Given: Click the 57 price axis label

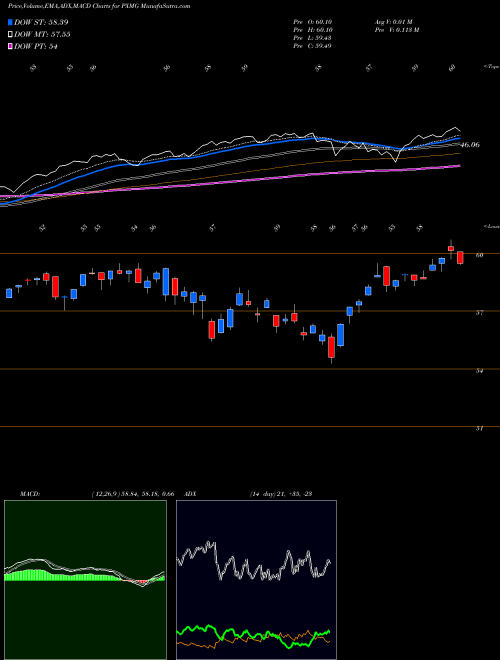Looking at the screenshot, I should 479,313.
